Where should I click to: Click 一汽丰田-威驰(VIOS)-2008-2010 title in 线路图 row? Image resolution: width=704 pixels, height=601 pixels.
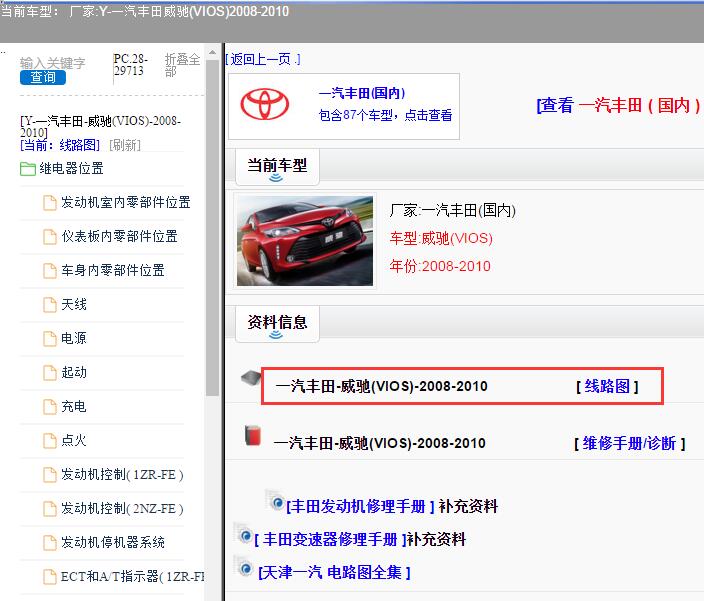(381, 386)
